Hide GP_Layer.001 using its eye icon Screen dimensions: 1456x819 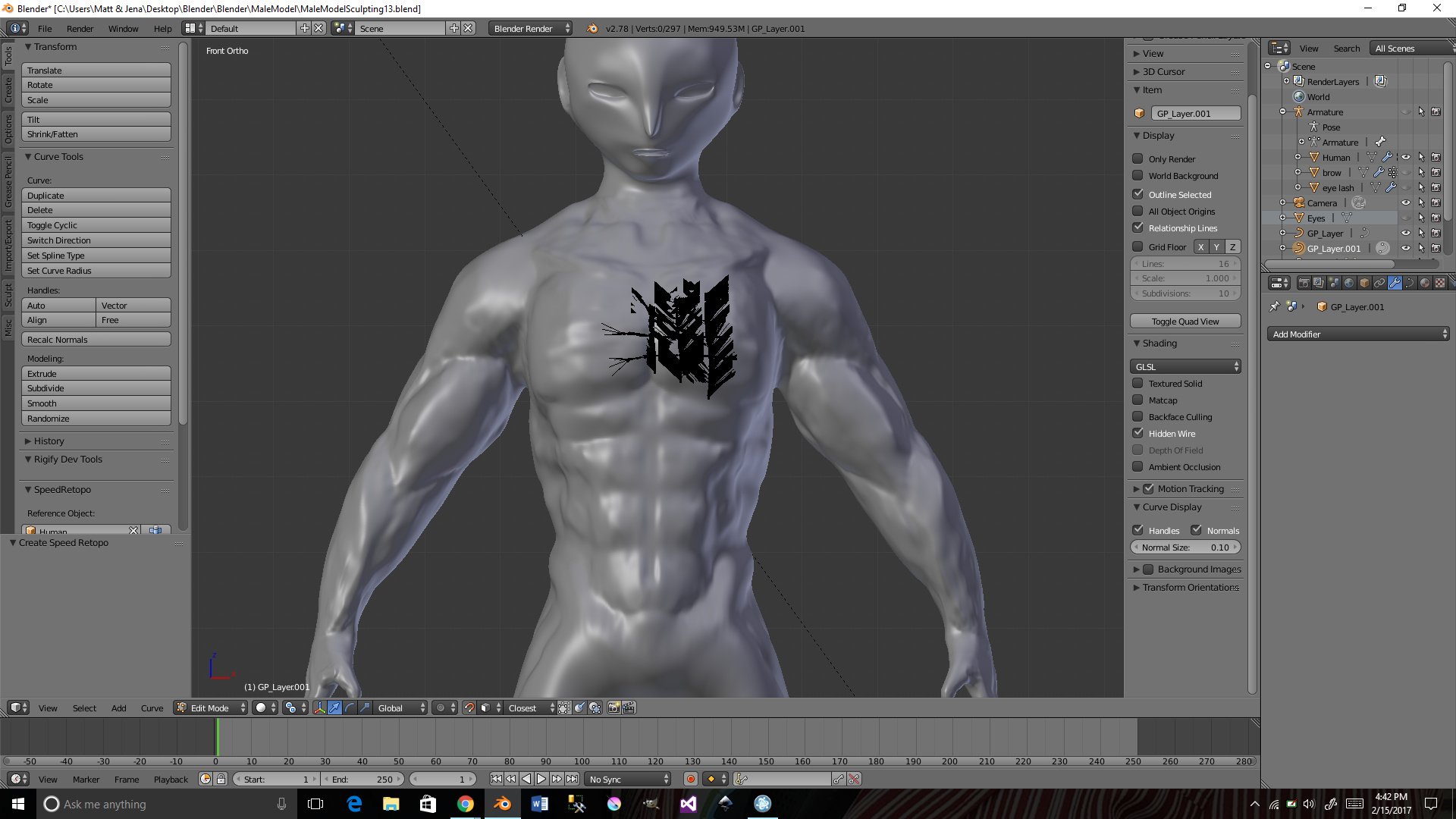coord(1406,249)
